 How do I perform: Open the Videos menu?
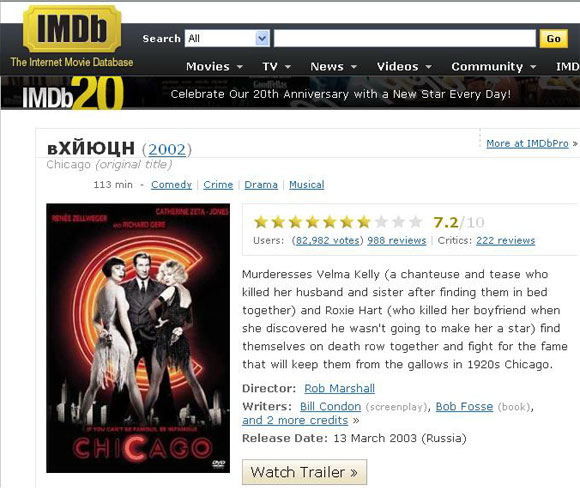(x=404, y=67)
